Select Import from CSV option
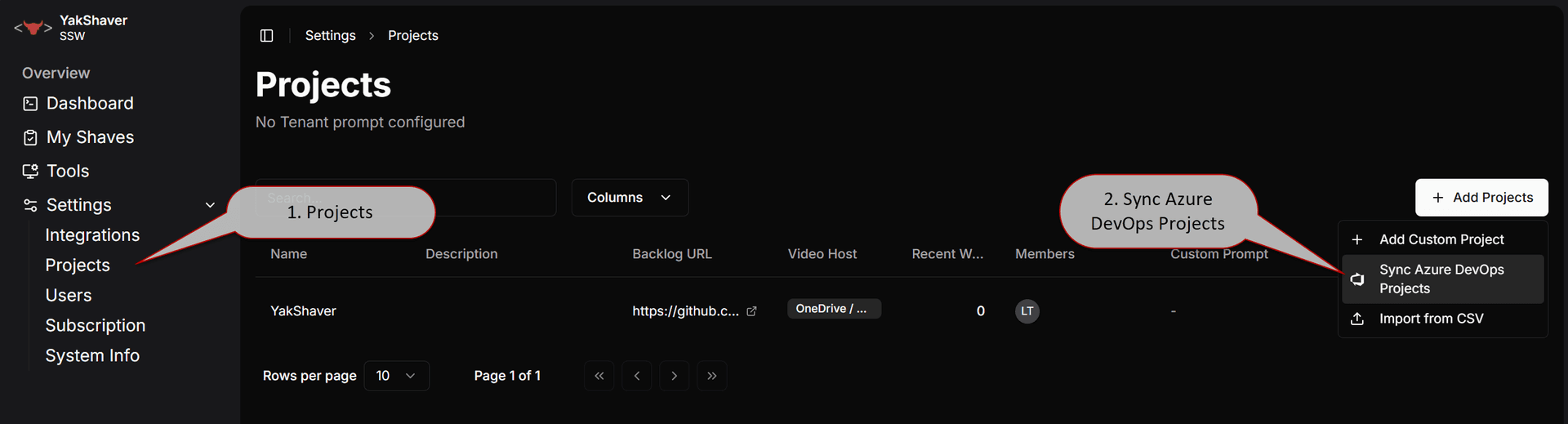Image resolution: width=1568 pixels, height=424 pixels. pyautogui.click(x=1431, y=319)
